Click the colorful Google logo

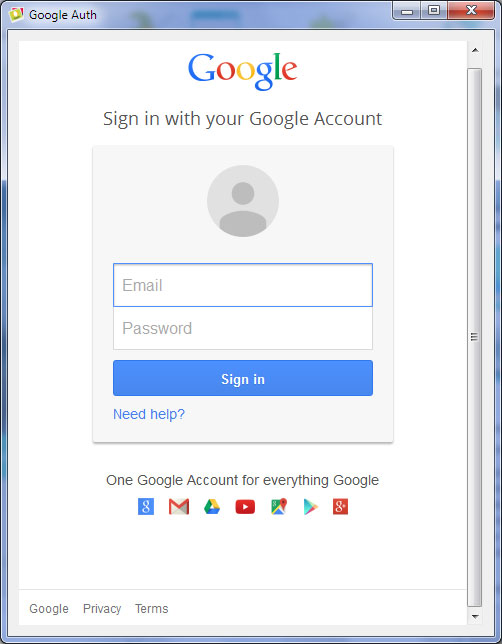[242, 71]
